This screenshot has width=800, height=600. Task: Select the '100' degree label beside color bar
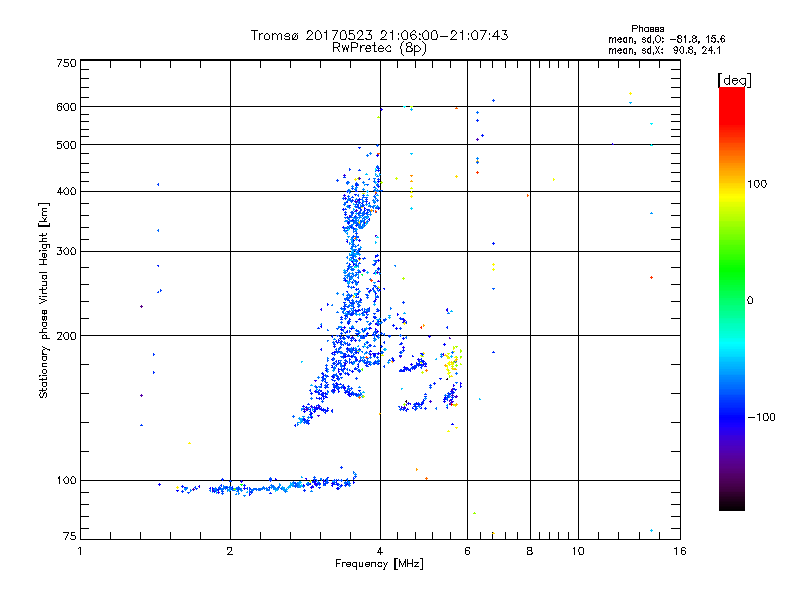[757, 184]
